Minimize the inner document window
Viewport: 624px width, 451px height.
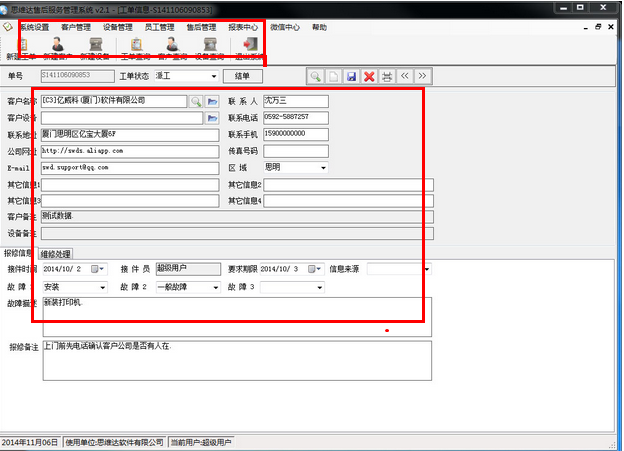(586, 27)
